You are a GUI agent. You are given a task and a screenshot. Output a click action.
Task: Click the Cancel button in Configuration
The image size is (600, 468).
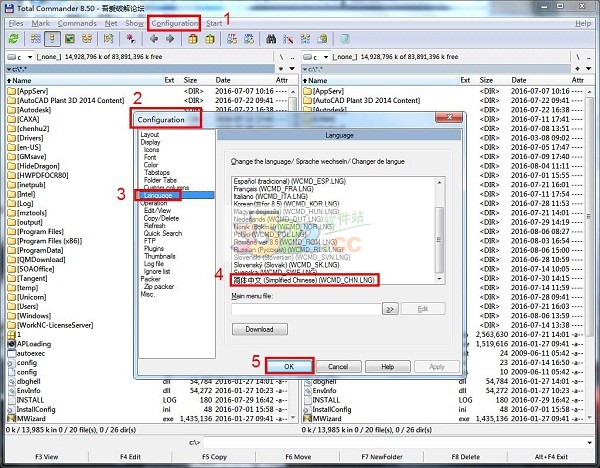click(x=338, y=367)
